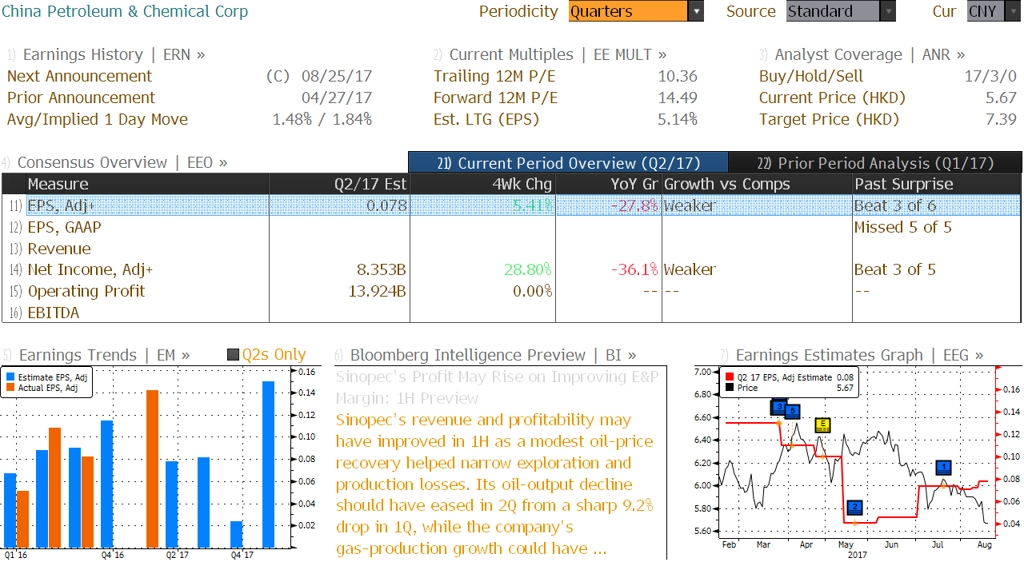1024x562 pixels.
Task: Select the EPS, Adj+ table row
Action: [x=511, y=206]
